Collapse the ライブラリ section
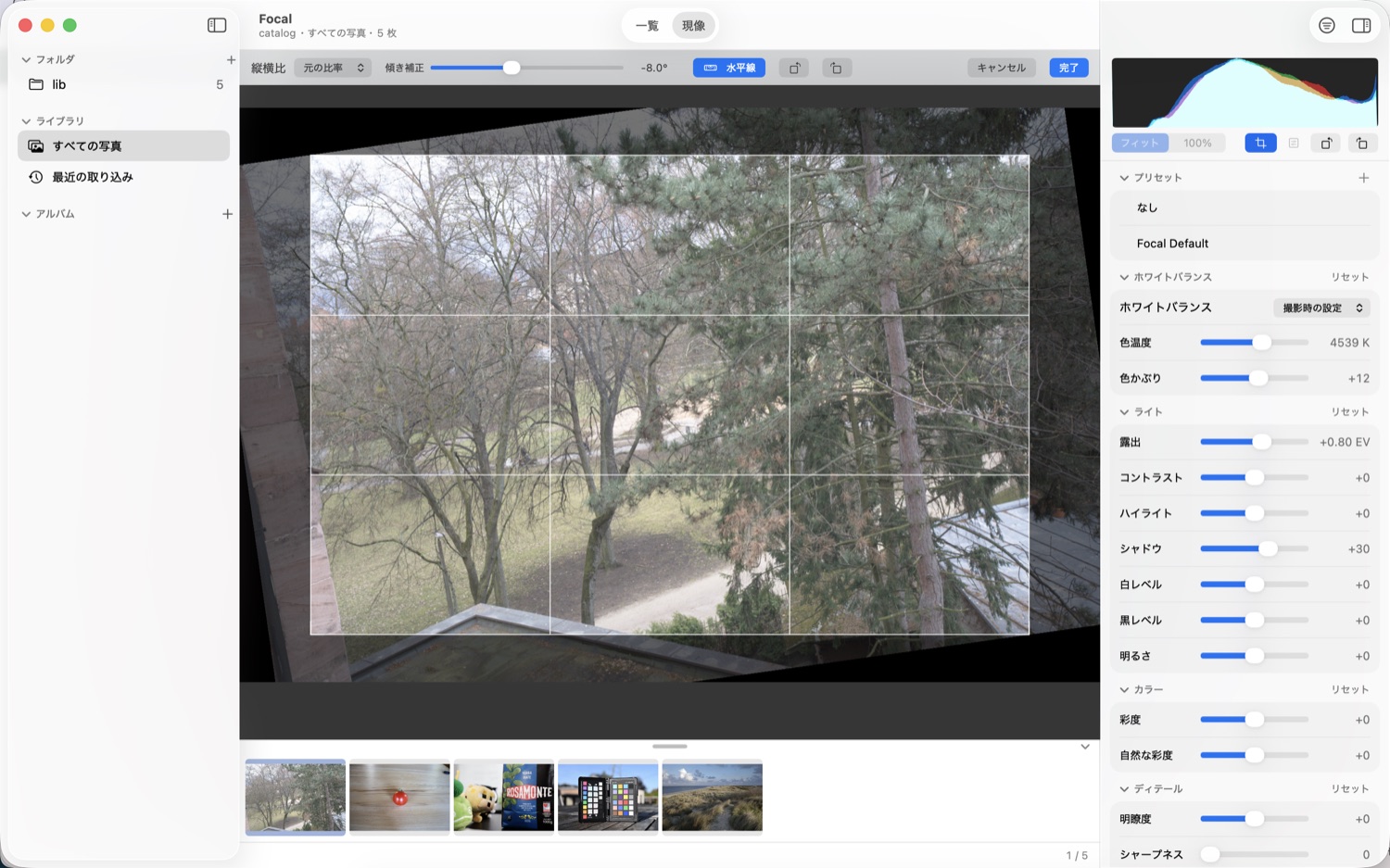Image resolution: width=1390 pixels, height=868 pixels. 26,121
